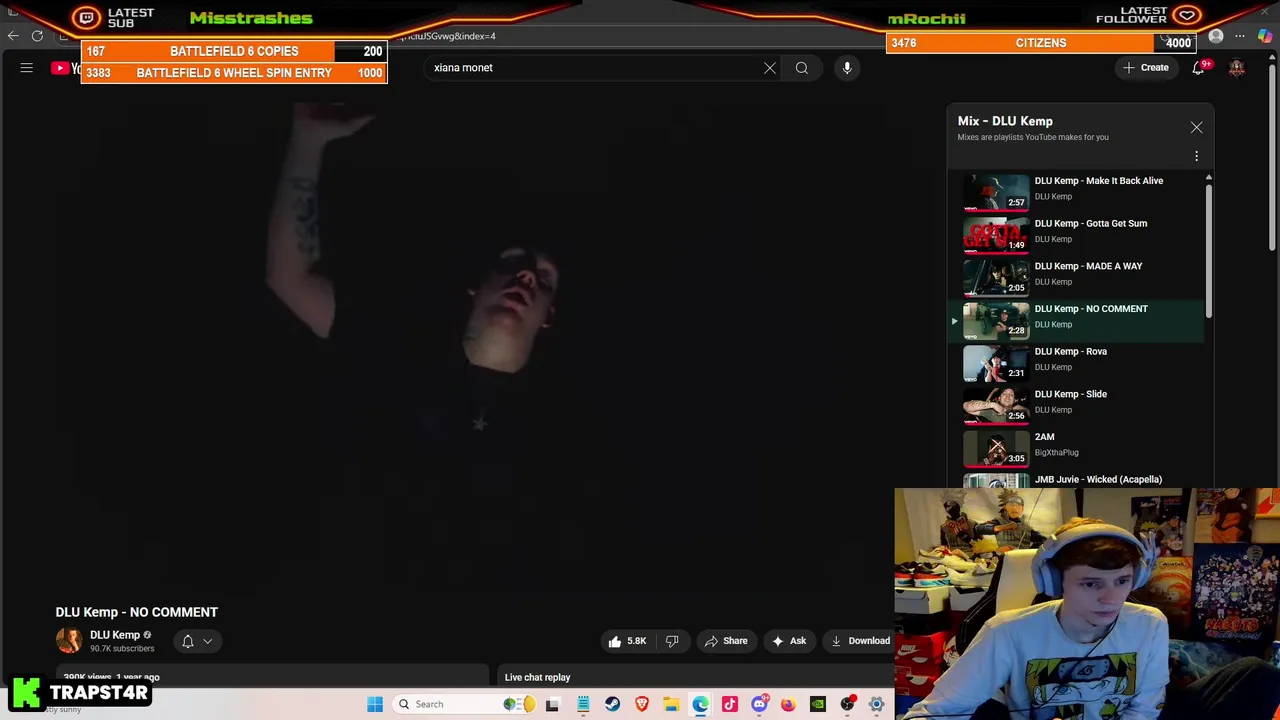Download the video with the Download button
Viewport: 1280px width, 720px height.
coord(859,641)
